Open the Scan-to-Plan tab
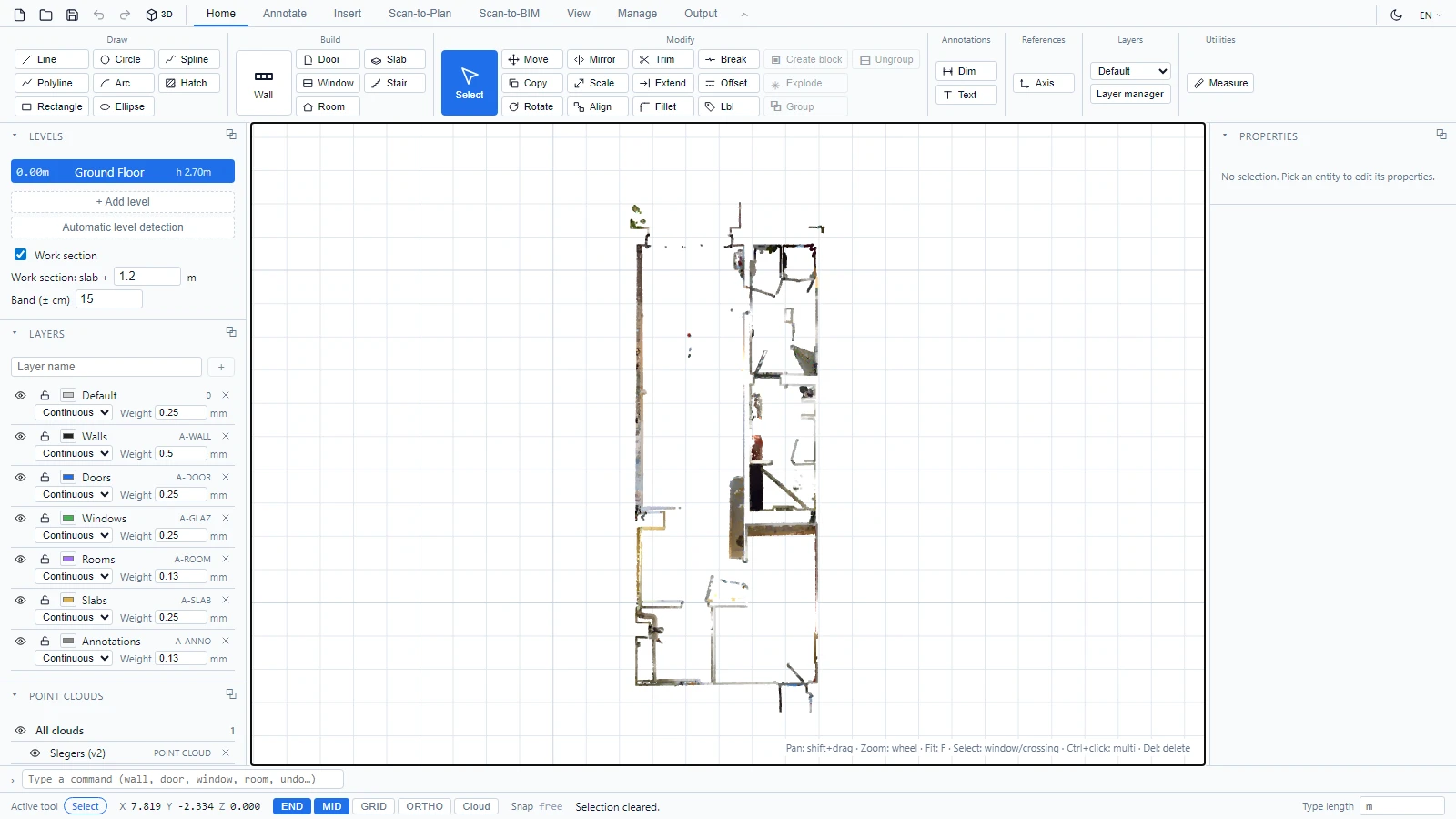This screenshot has width=1456, height=819. click(420, 14)
